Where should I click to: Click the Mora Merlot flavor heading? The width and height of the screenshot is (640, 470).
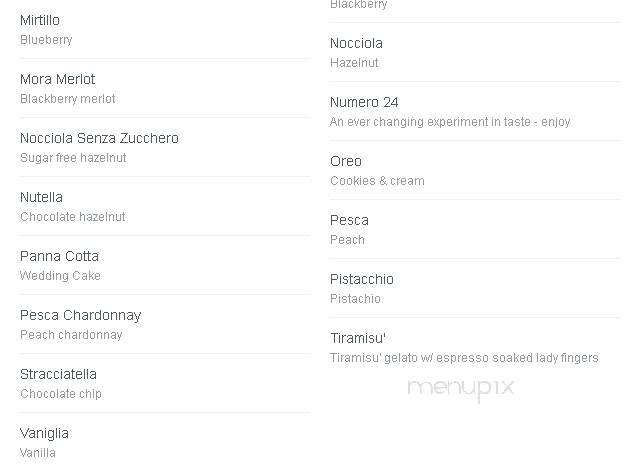pyautogui.click(x=58, y=79)
